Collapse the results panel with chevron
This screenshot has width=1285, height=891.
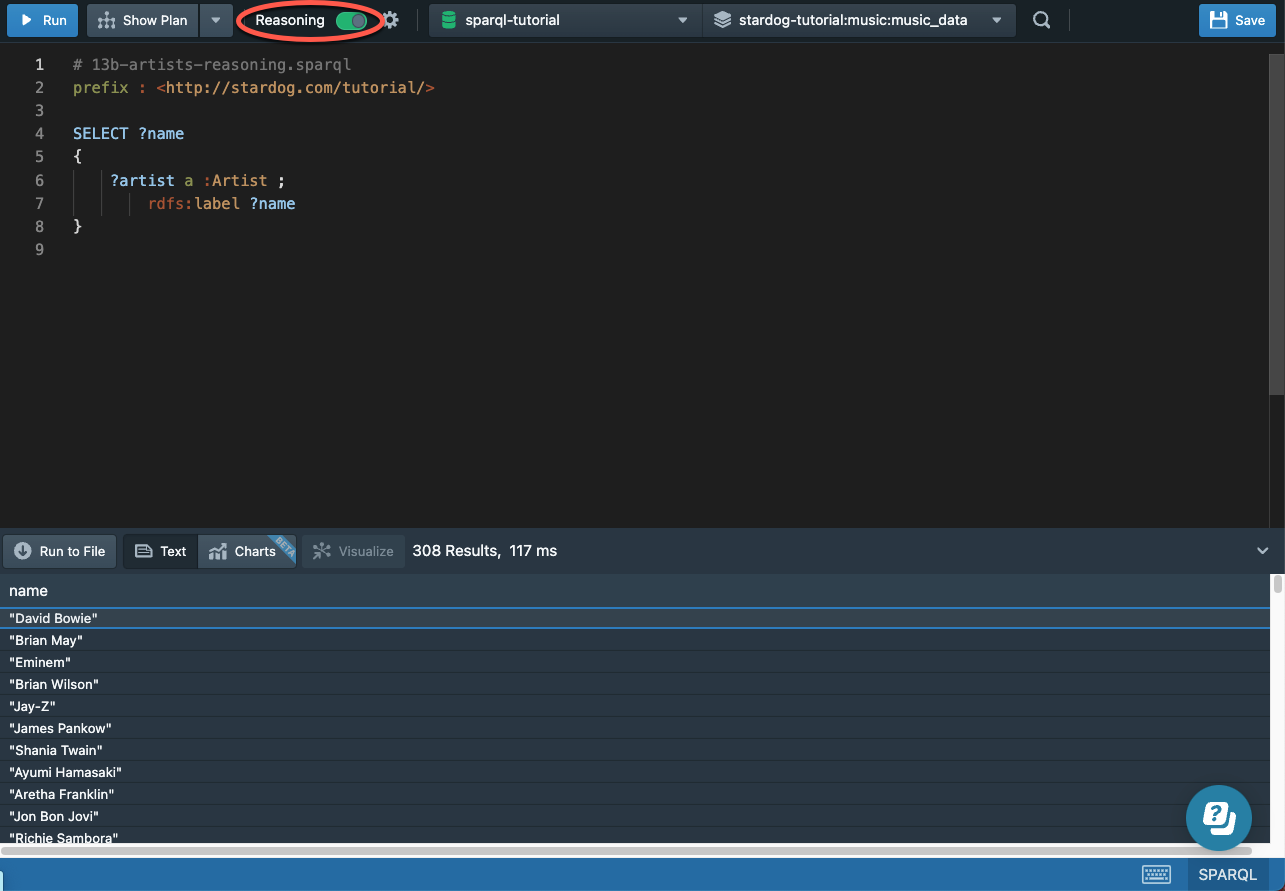(1262, 551)
